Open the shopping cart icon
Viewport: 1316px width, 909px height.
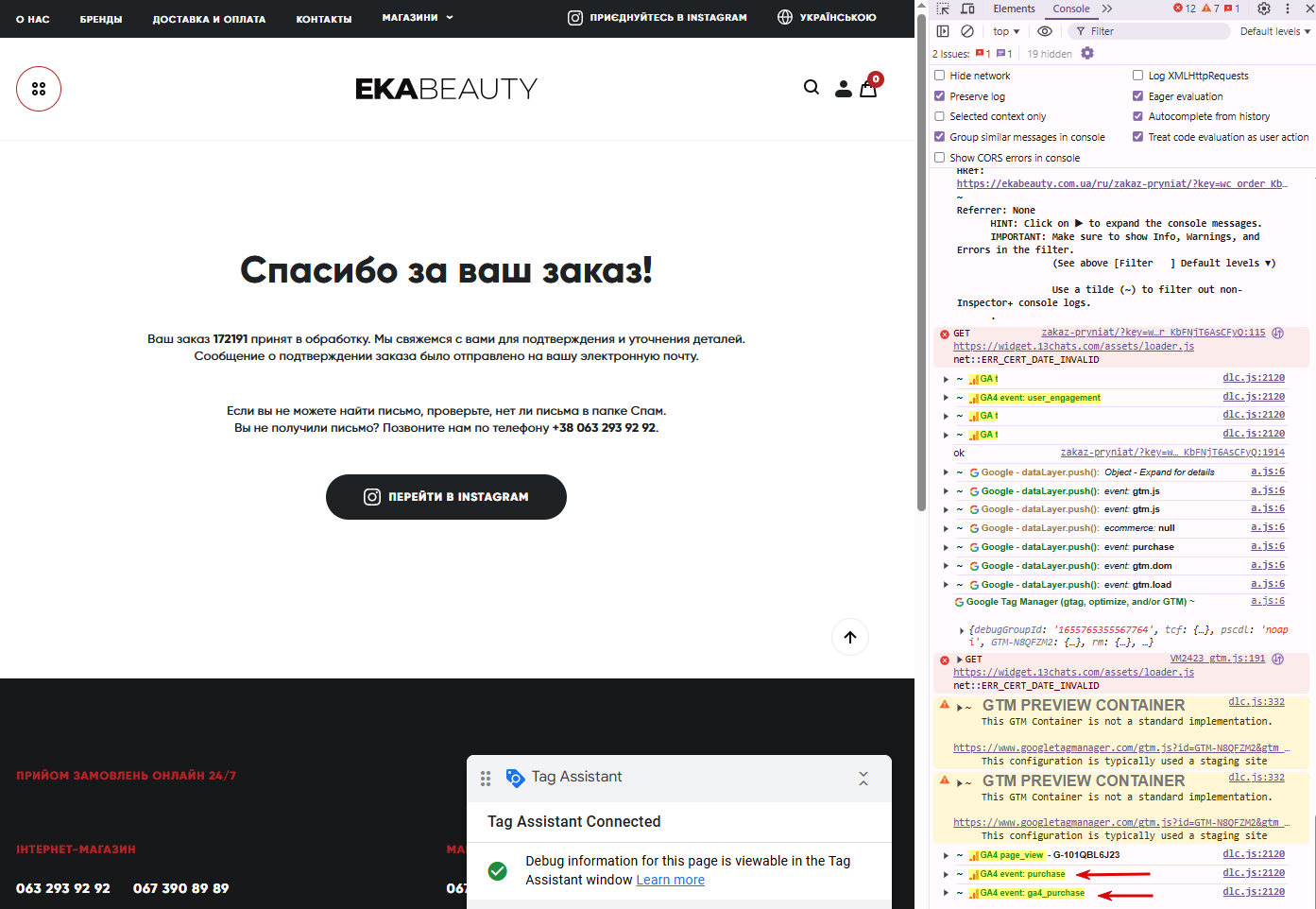[x=869, y=87]
